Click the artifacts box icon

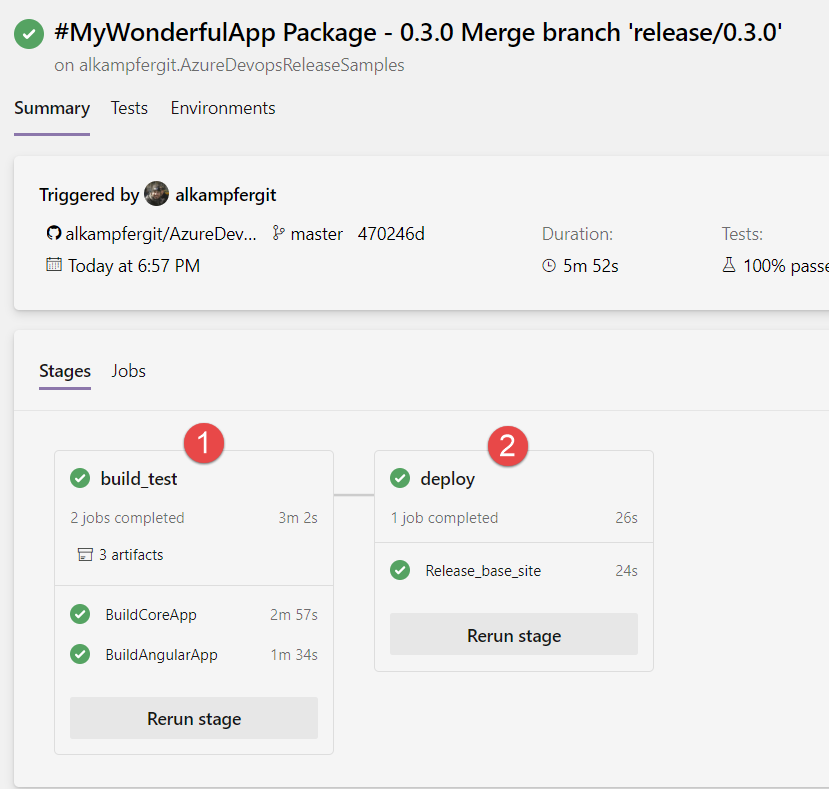(85, 555)
